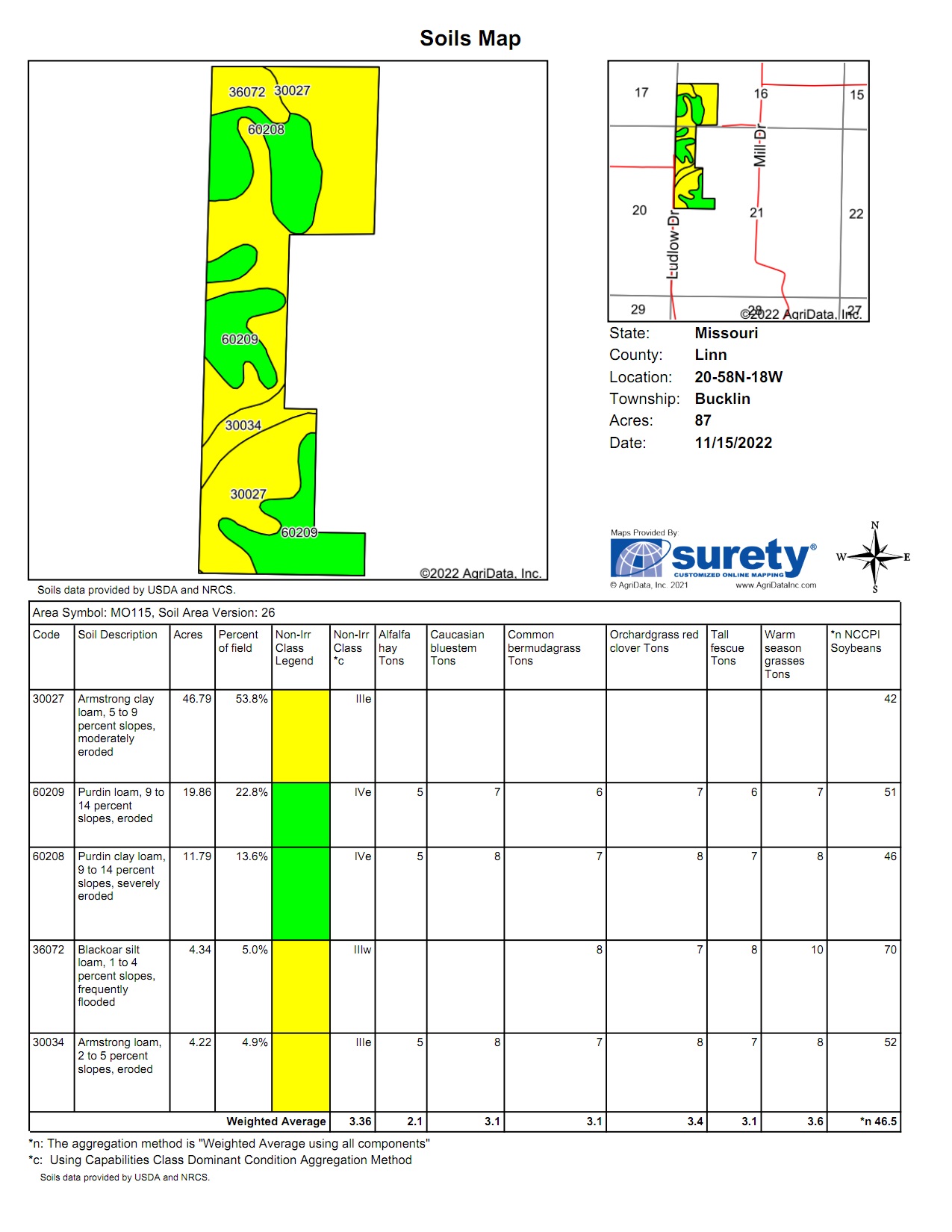Click the compass rose icon
The height and width of the screenshot is (1232, 952).
pos(874,559)
